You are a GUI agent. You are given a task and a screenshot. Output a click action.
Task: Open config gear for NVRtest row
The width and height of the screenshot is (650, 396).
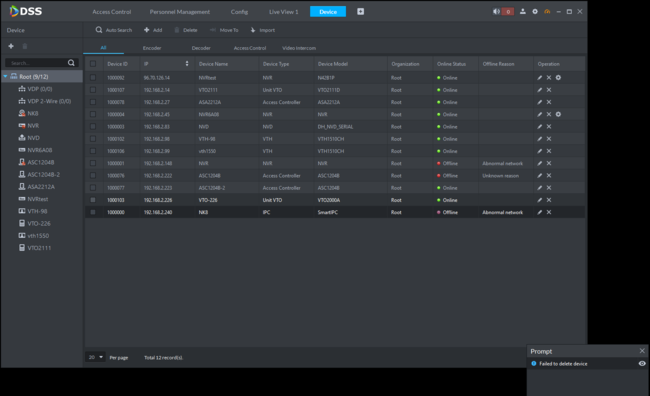tap(558, 78)
